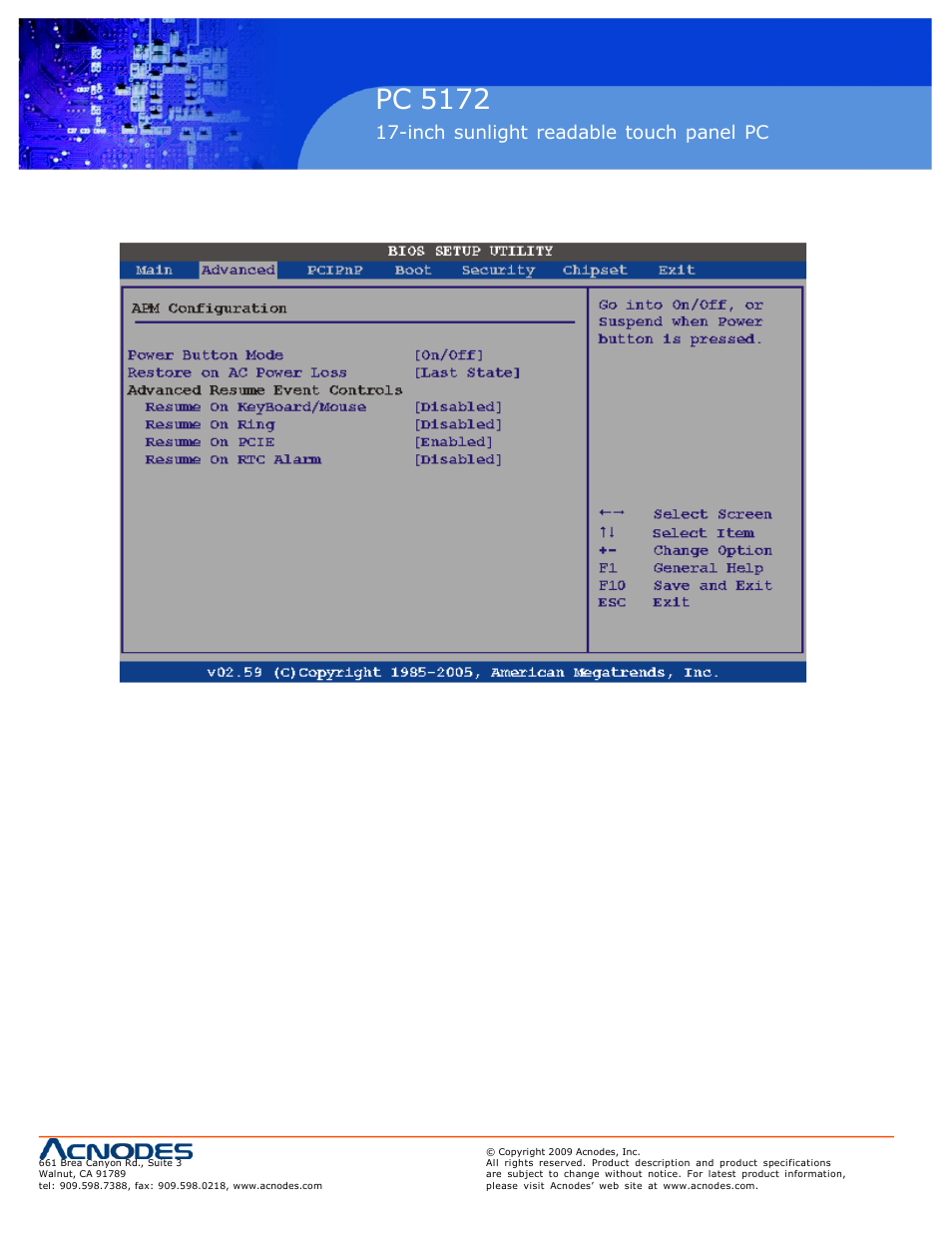Viewport: 952px width, 1233px height.
Task: Click the ESC Exit hint
Action: (x=644, y=603)
